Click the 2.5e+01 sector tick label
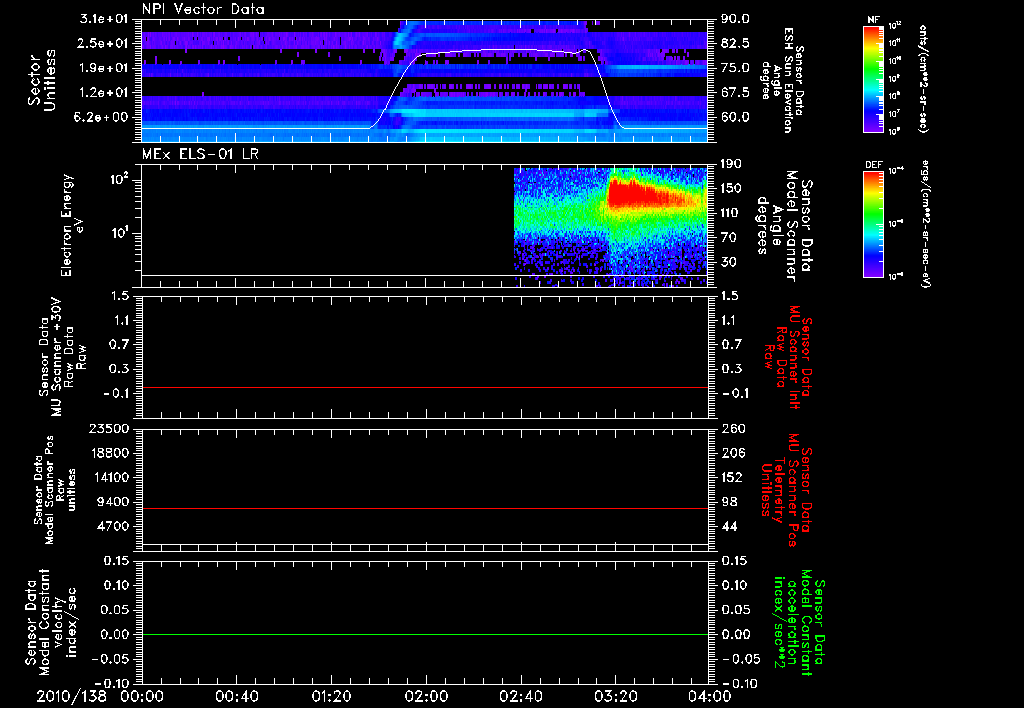1024x708 pixels. point(104,43)
